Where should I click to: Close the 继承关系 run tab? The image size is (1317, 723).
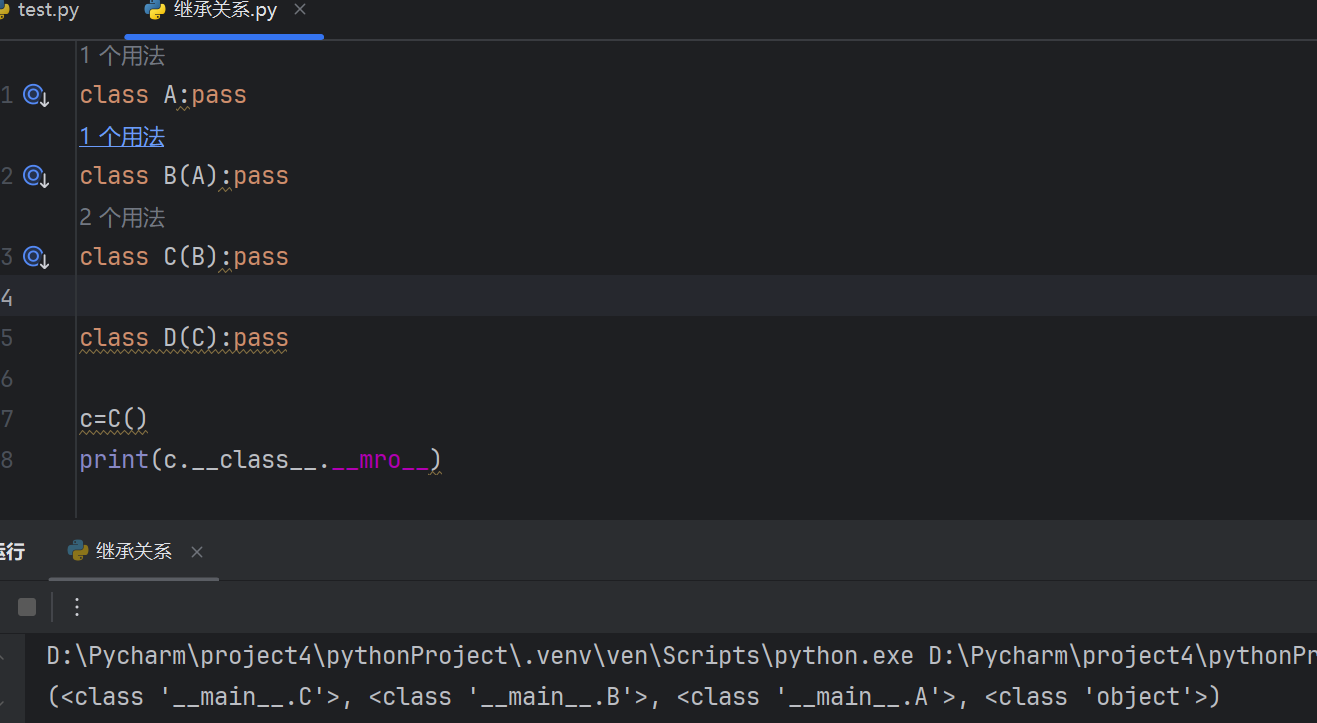pyautogui.click(x=197, y=552)
